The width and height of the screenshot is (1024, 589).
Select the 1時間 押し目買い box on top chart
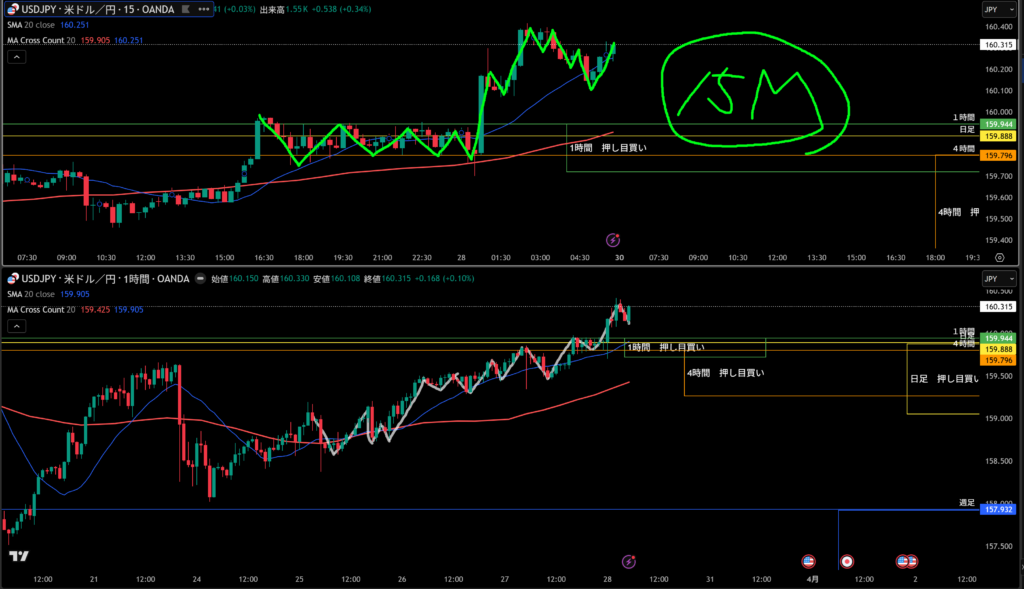[x=607, y=148]
